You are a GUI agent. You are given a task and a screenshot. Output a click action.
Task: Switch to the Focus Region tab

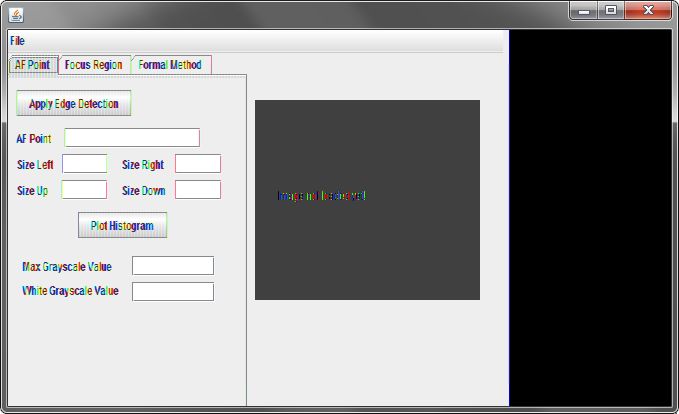point(94,65)
